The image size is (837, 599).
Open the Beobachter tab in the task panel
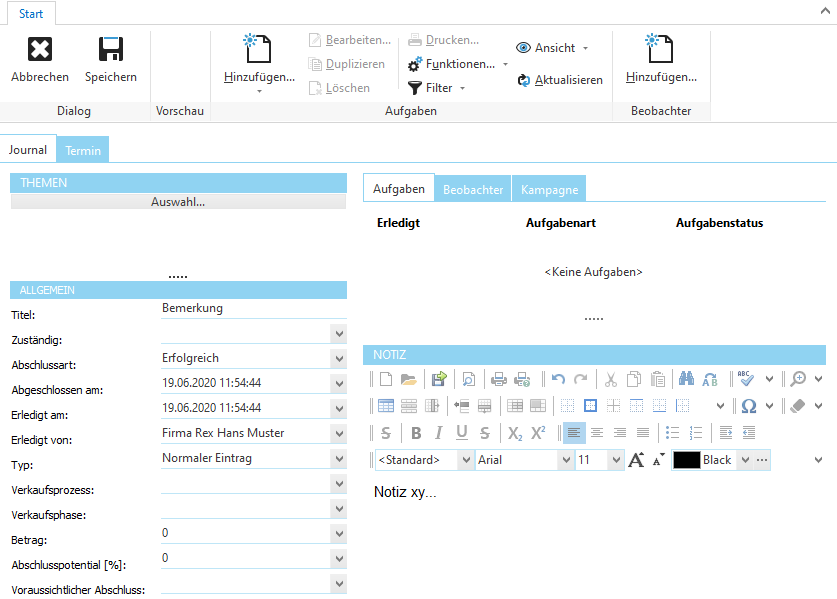(x=472, y=188)
